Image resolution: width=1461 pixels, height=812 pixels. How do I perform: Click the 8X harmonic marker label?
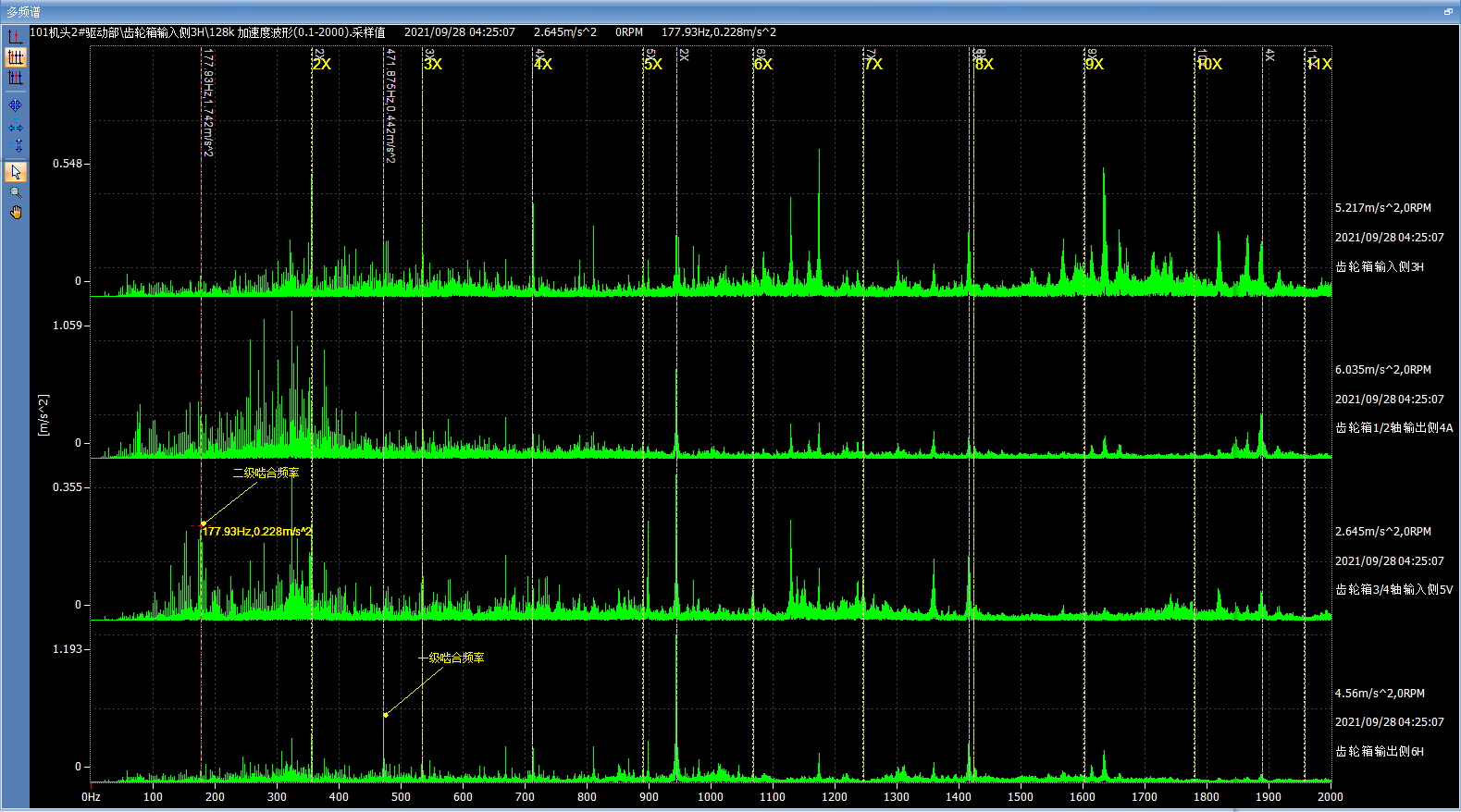point(984,64)
